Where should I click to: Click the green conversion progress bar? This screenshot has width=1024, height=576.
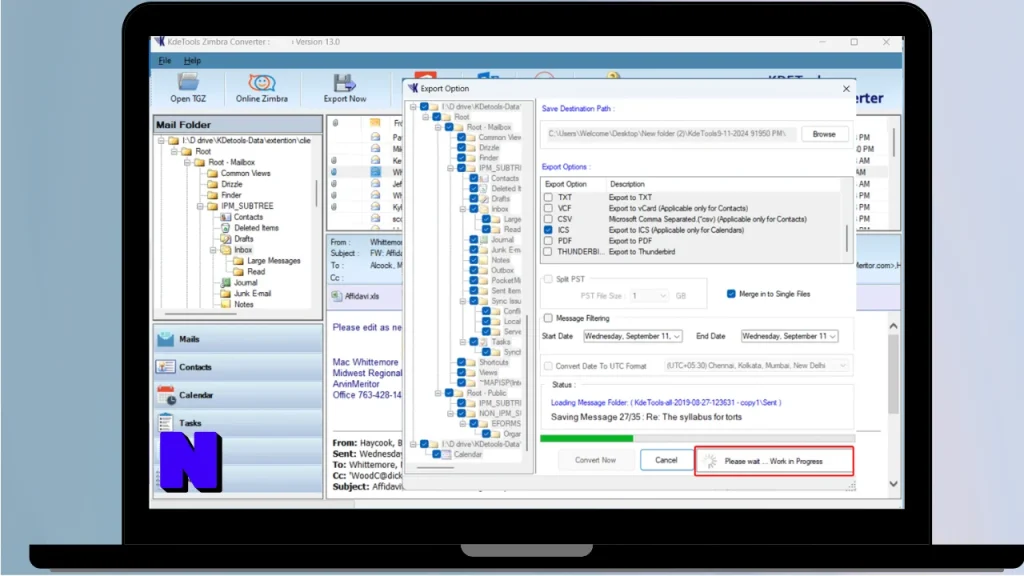point(586,438)
